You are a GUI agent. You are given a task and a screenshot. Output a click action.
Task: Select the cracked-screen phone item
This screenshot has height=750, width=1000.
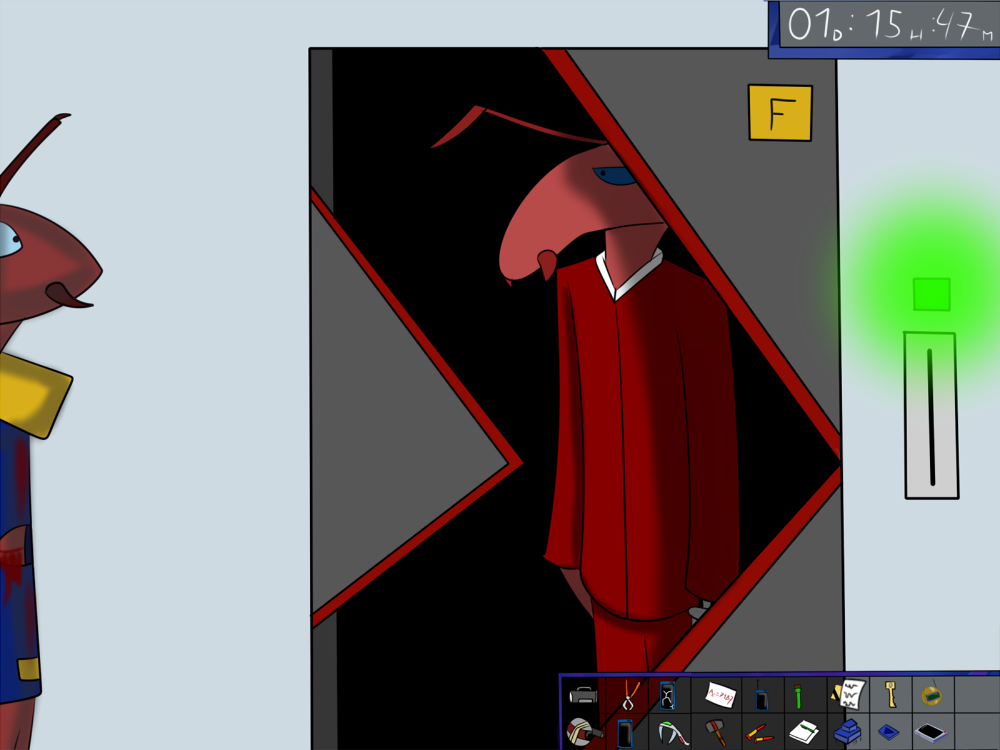[x=667, y=694]
